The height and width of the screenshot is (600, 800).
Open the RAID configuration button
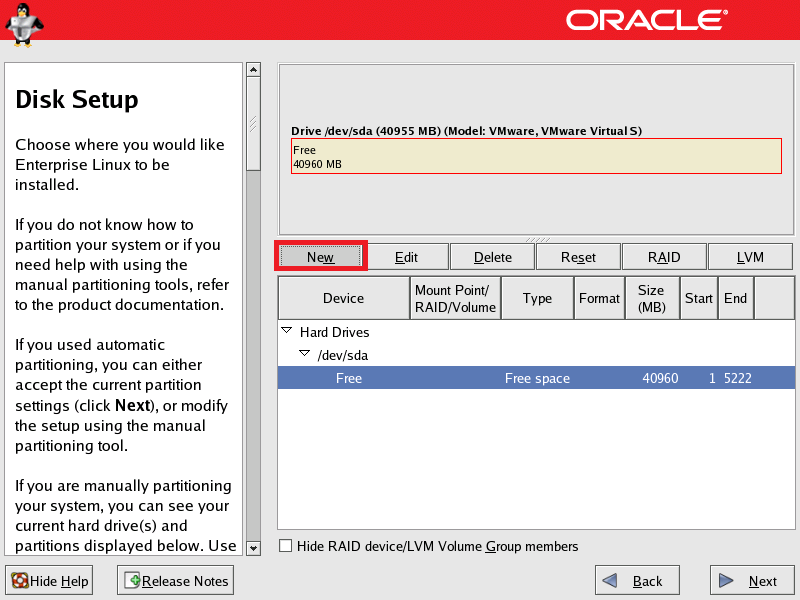click(x=664, y=257)
